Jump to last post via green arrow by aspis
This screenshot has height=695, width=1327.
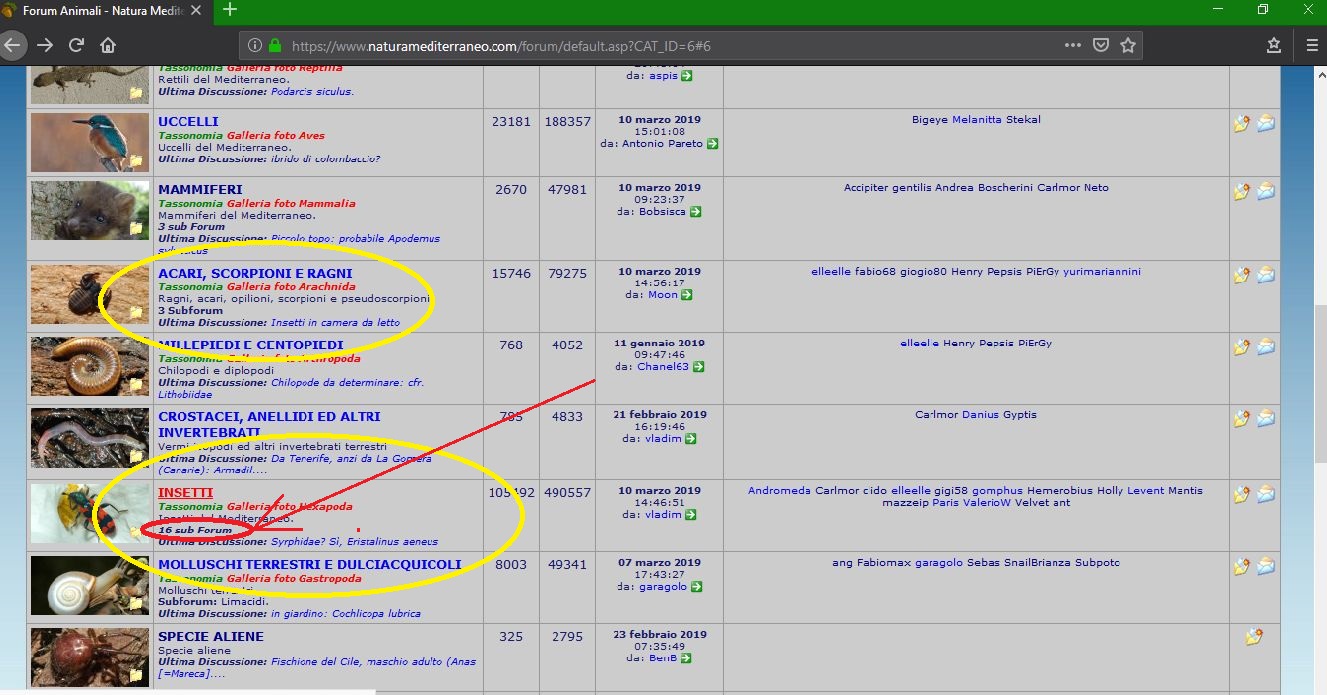(687, 76)
